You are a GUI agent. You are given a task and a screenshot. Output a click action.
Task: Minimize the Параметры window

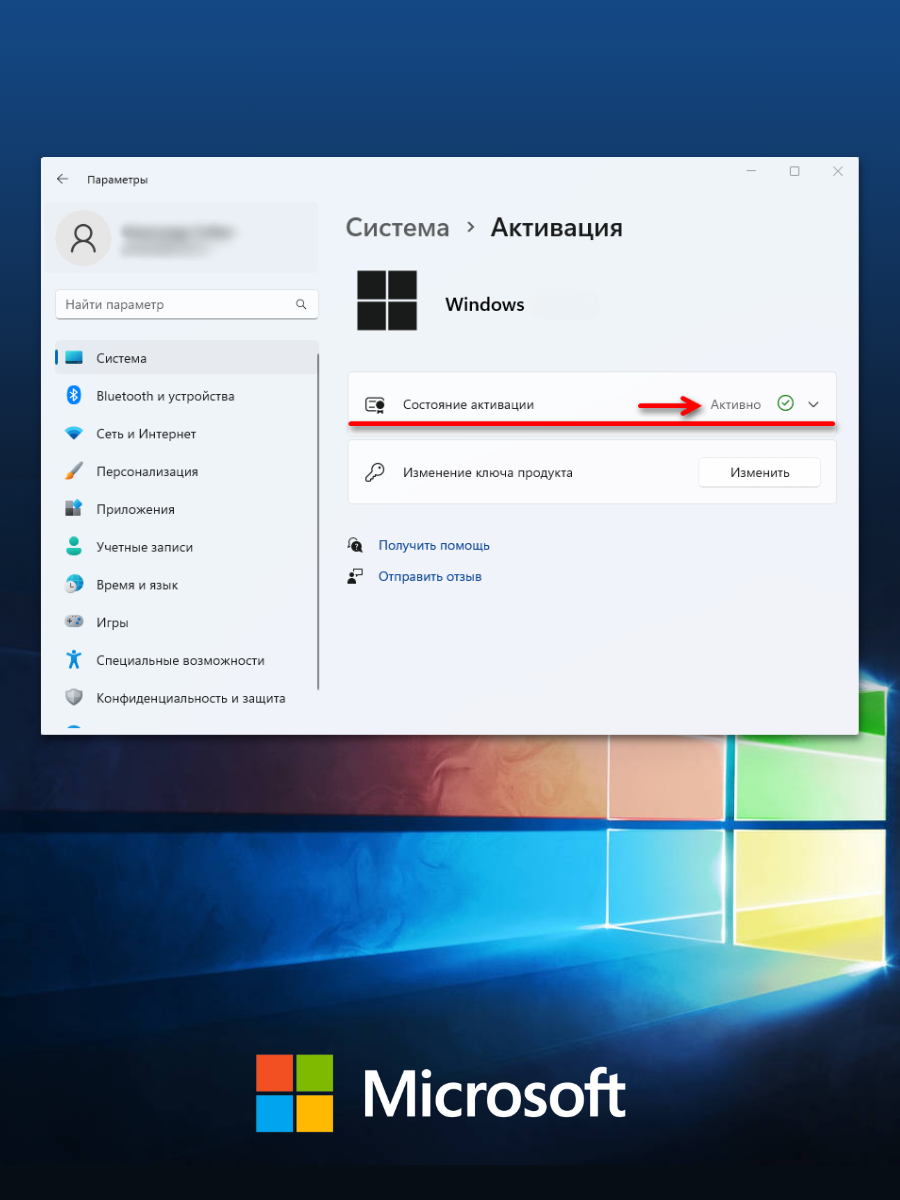click(x=751, y=172)
